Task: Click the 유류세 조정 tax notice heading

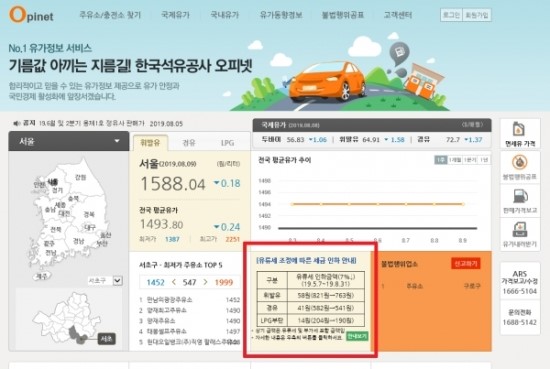Action: pyautogui.click(x=307, y=260)
